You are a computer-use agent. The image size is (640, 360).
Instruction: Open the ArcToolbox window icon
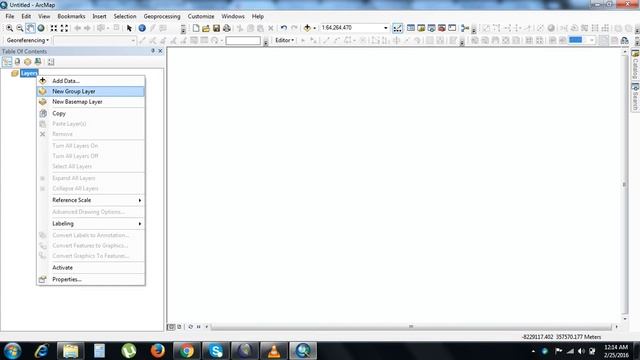[x=442, y=28]
